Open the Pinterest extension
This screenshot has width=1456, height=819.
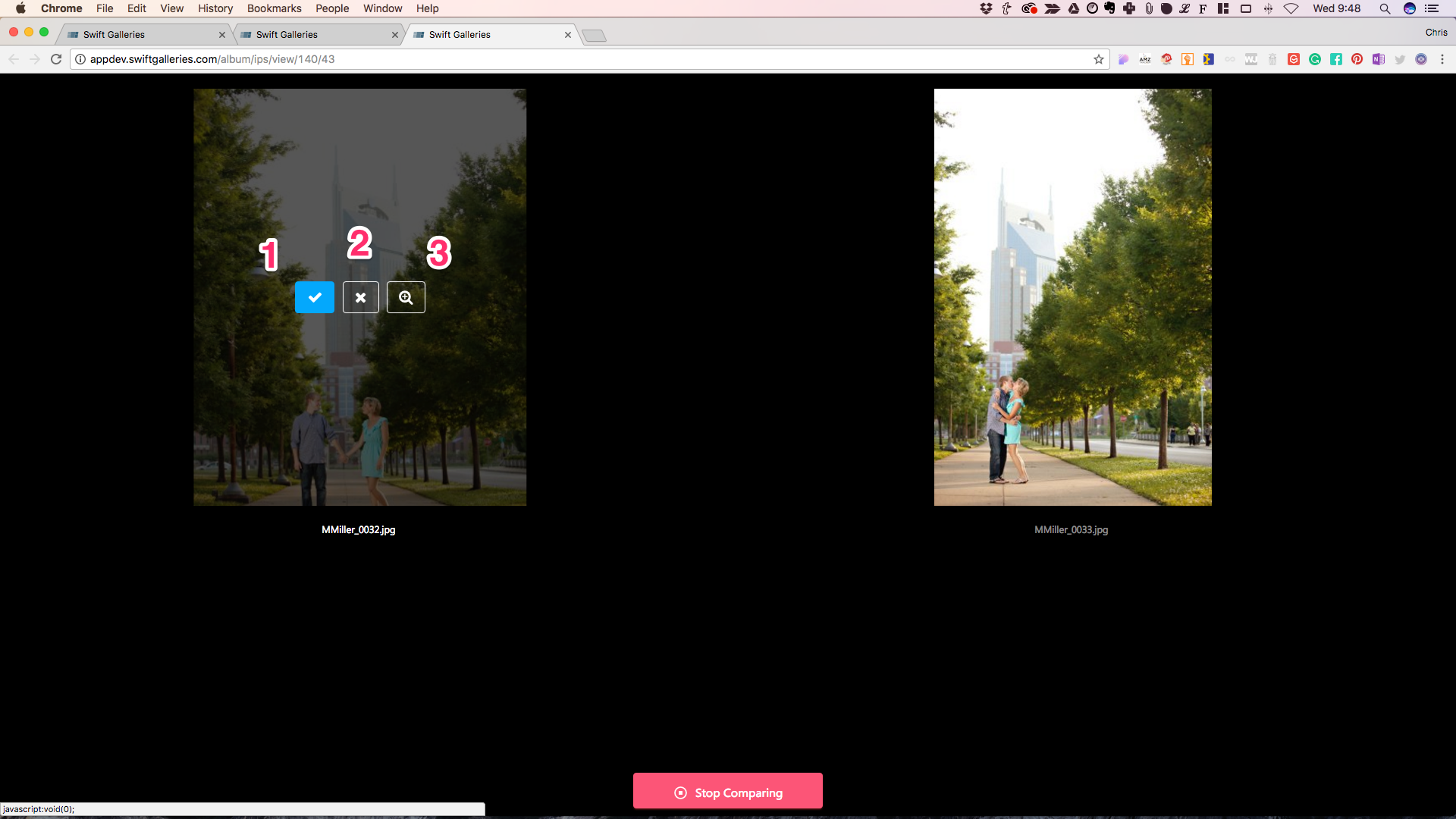(x=1357, y=59)
